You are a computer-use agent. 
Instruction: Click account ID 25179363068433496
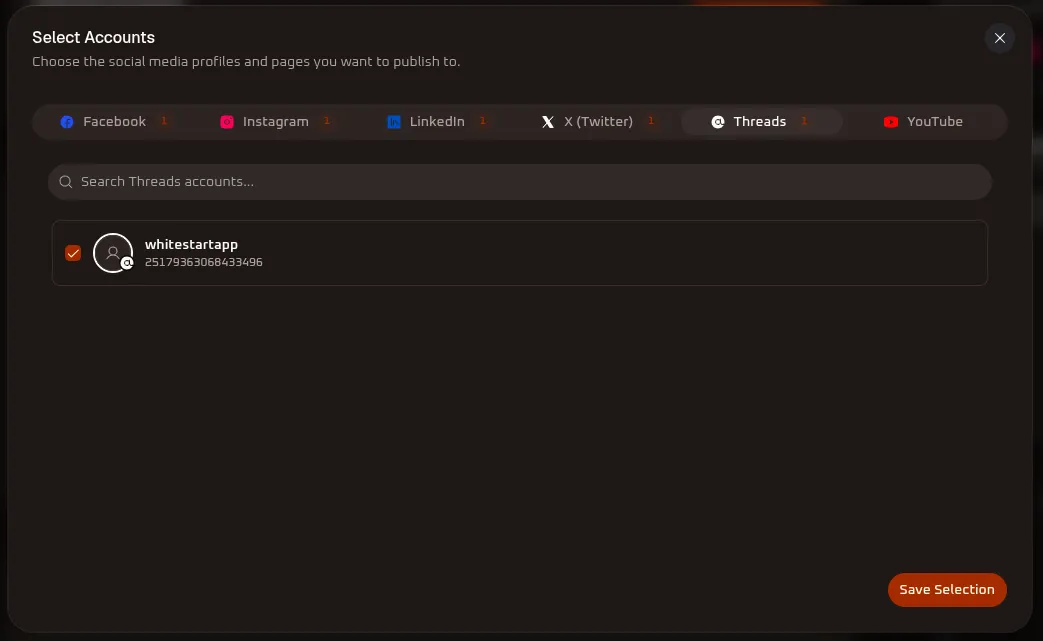[204, 262]
